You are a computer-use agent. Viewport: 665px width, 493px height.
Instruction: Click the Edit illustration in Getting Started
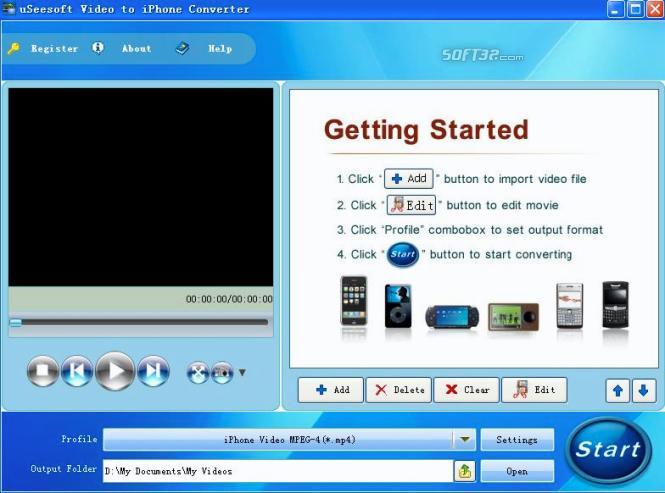(x=411, y=205)
